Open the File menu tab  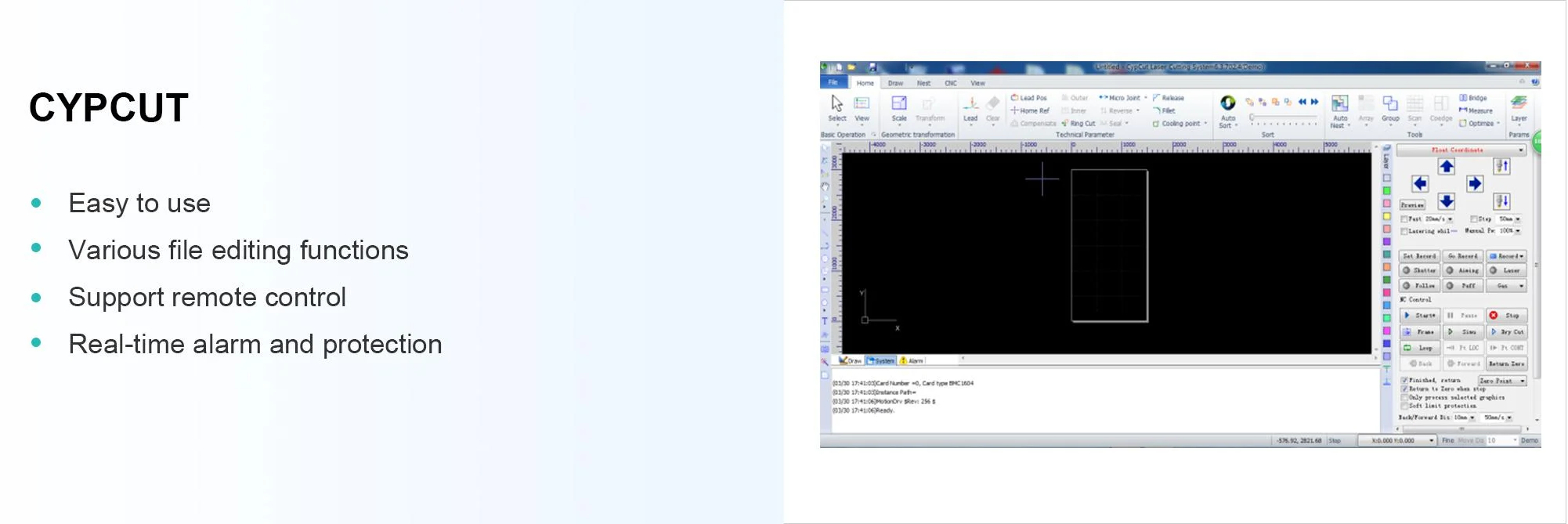(x=833, y=82)
